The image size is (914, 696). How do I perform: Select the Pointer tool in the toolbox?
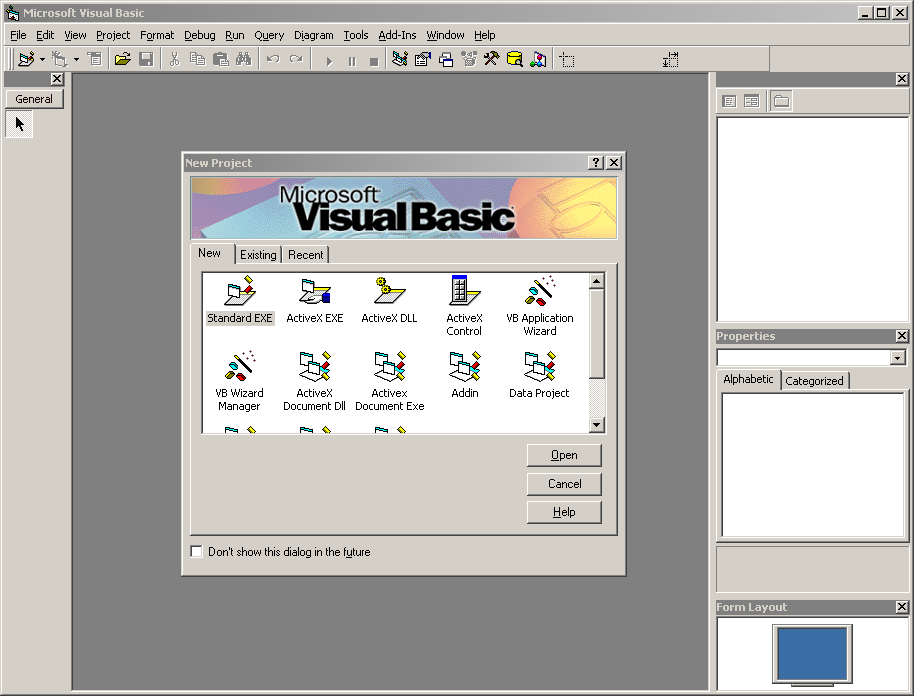click(19, 124)
